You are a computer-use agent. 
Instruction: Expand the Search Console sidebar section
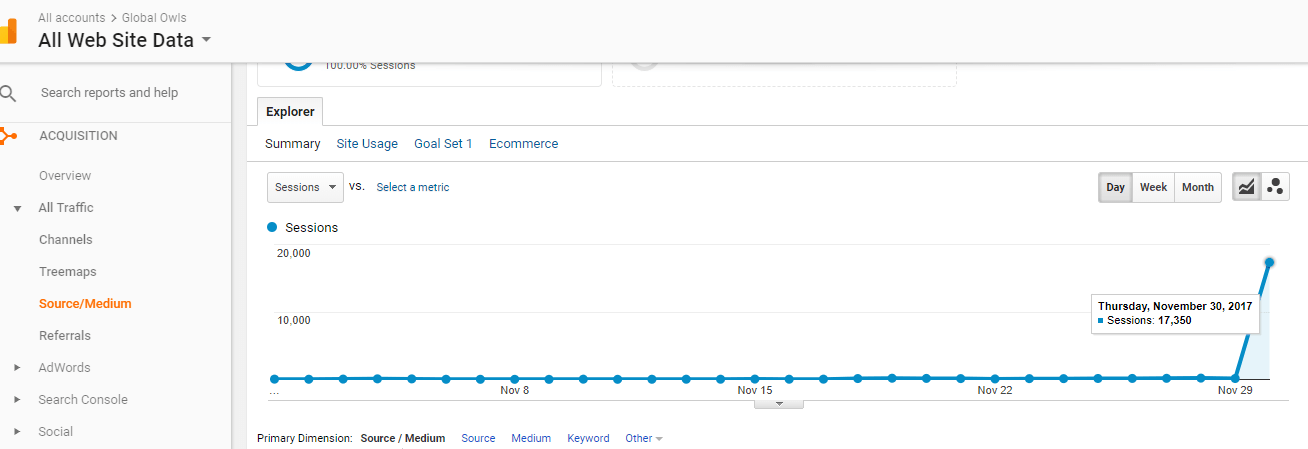17,400
